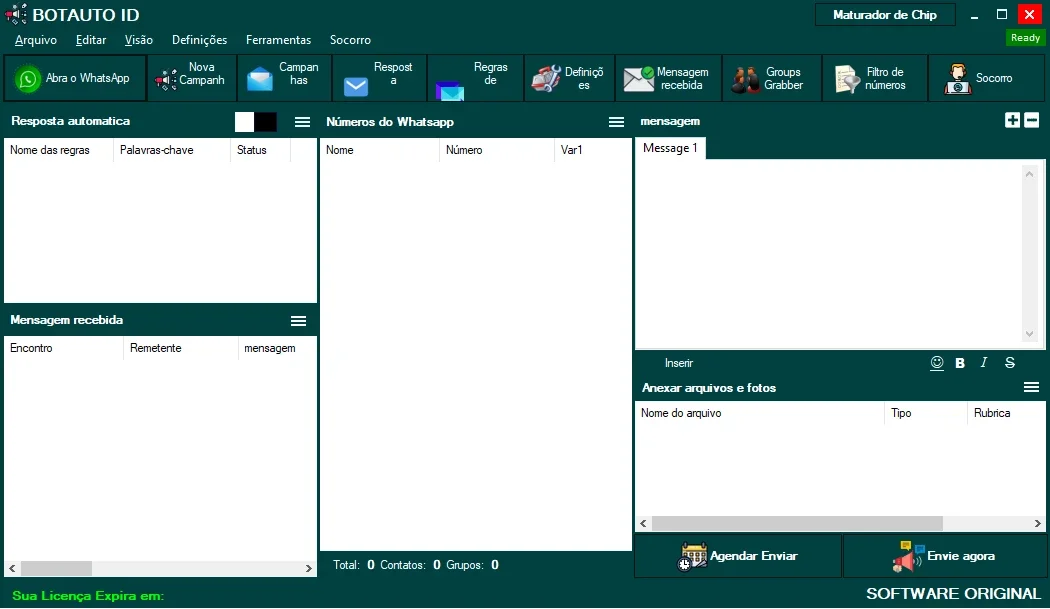The height and width of the screenshot is (609, 1050).
Task: Apply strikethrough formatting to message
Action: (x=1010, y=362)
